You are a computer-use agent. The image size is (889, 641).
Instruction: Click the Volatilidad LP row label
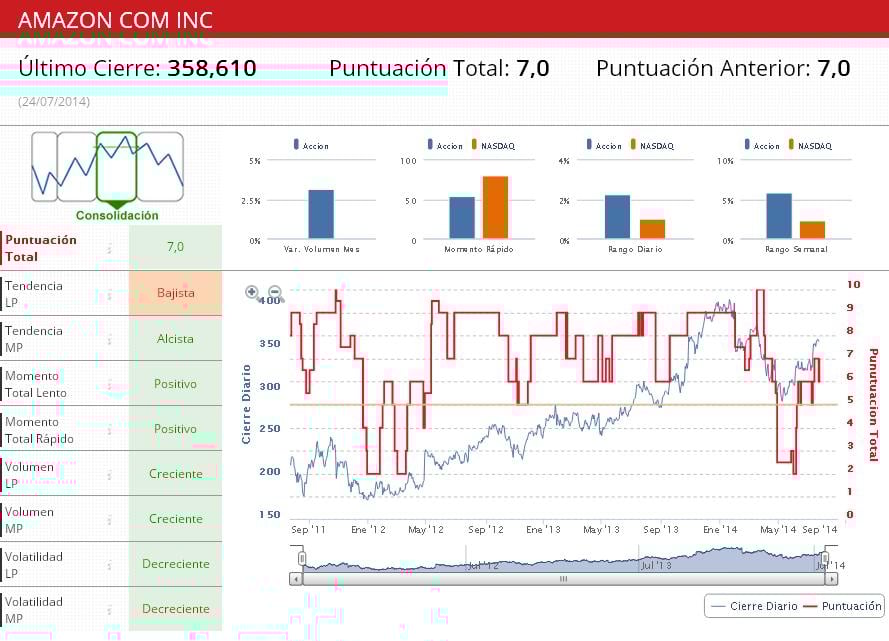coord(34,564)
